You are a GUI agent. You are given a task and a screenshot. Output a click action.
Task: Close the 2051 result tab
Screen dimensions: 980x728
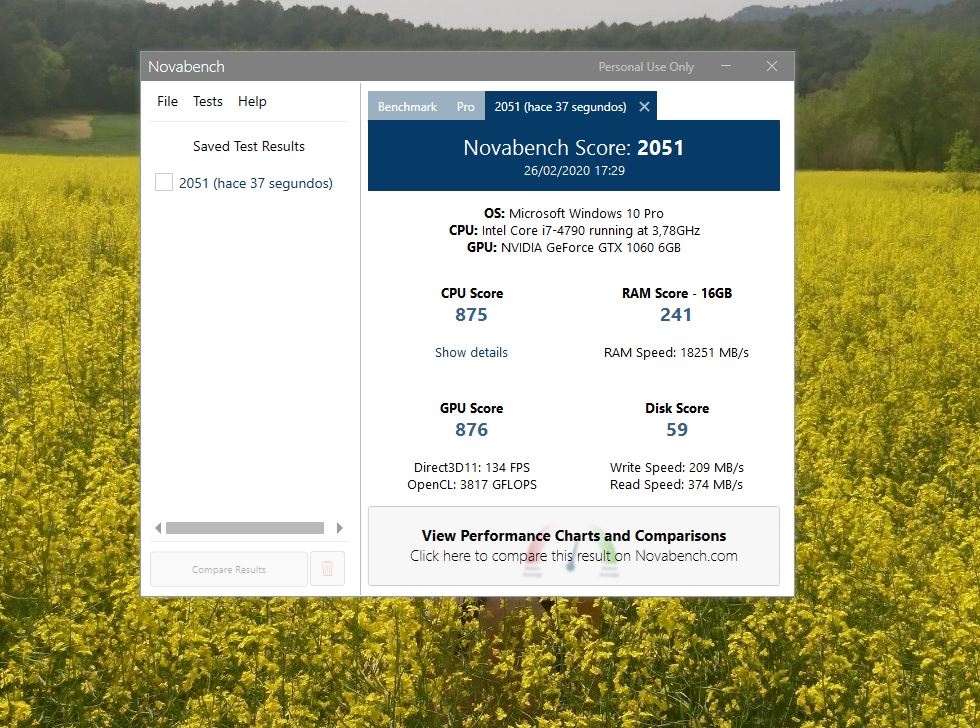point(644,107)
